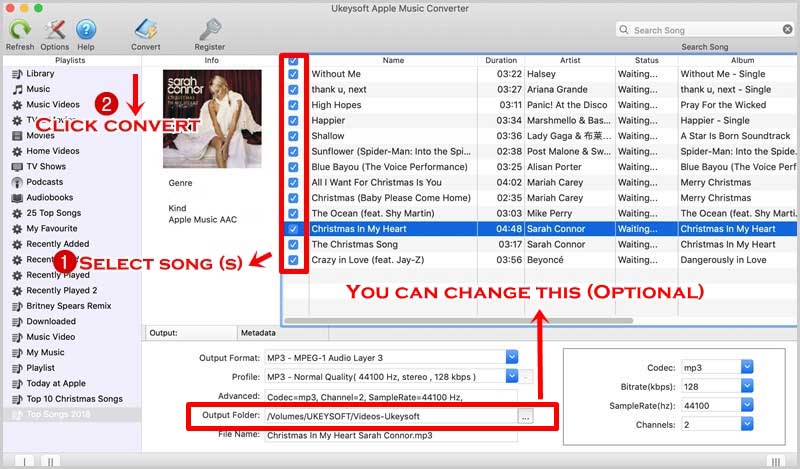Image resolution: width=800 pixels, height=469 pixels.
Task: Browse output folder with ellipsis button
Action: [525, 416]
